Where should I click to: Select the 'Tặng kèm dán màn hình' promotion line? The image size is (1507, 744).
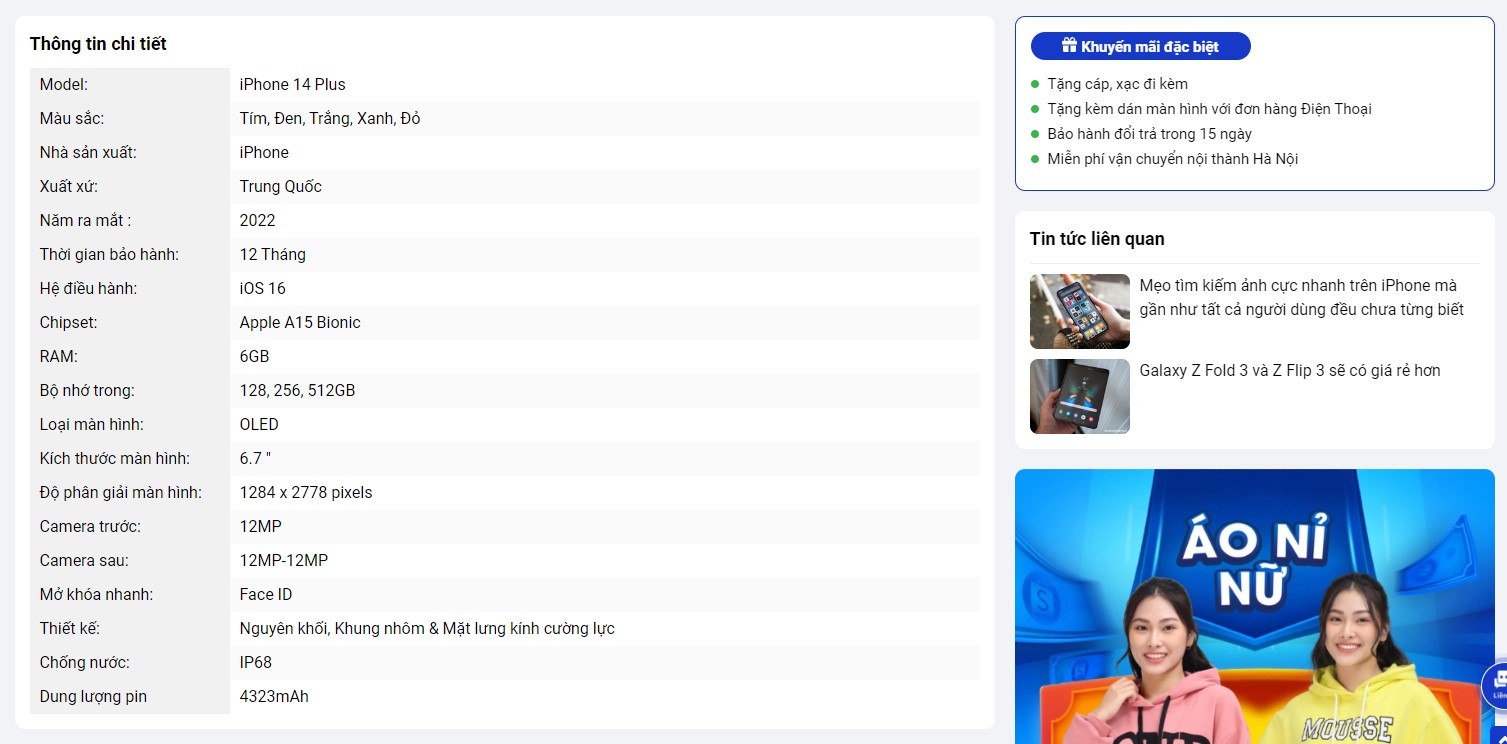[x=1210, y=109]
